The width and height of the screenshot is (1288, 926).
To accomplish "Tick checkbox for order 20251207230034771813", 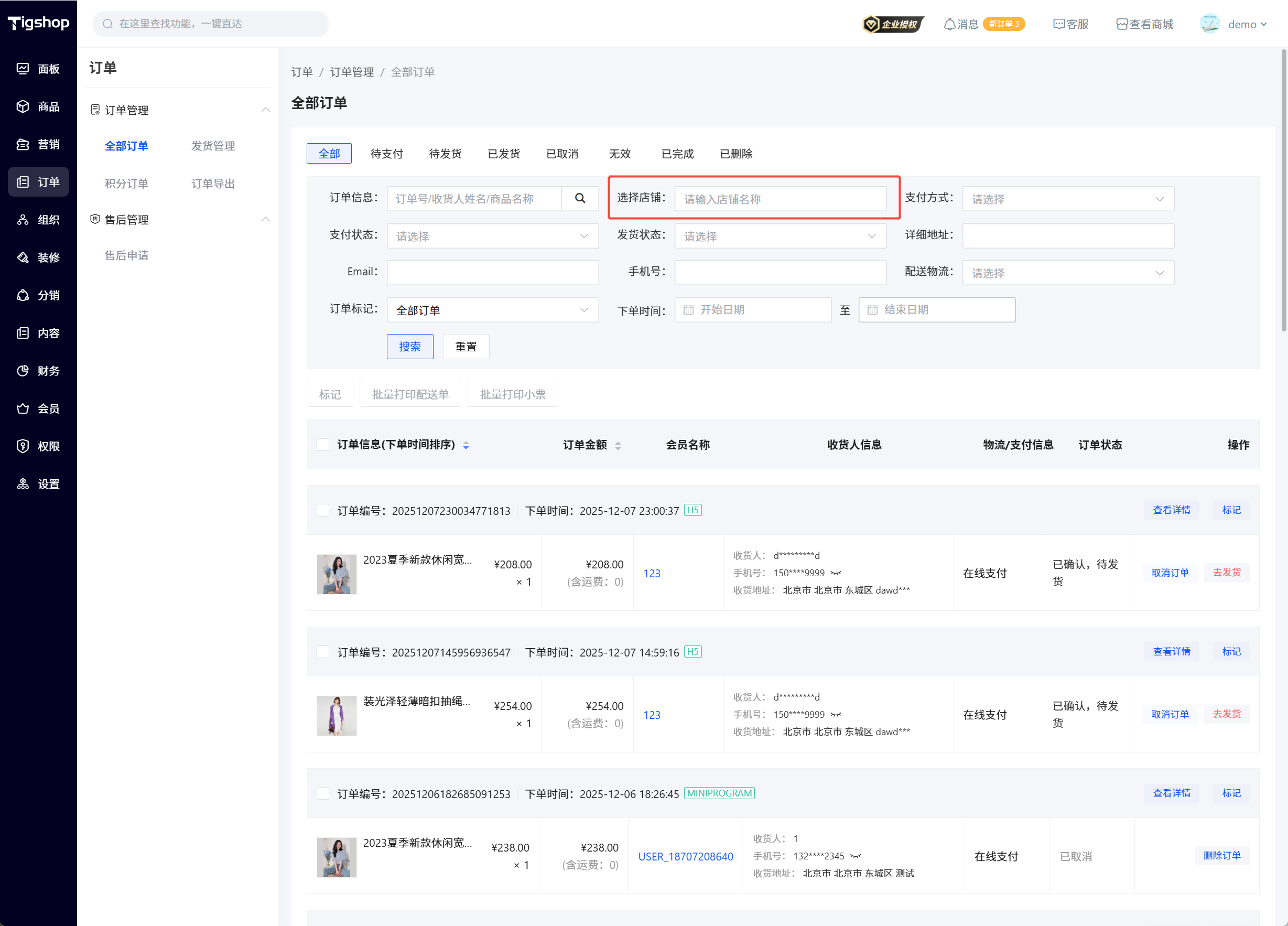I will 323,510.
